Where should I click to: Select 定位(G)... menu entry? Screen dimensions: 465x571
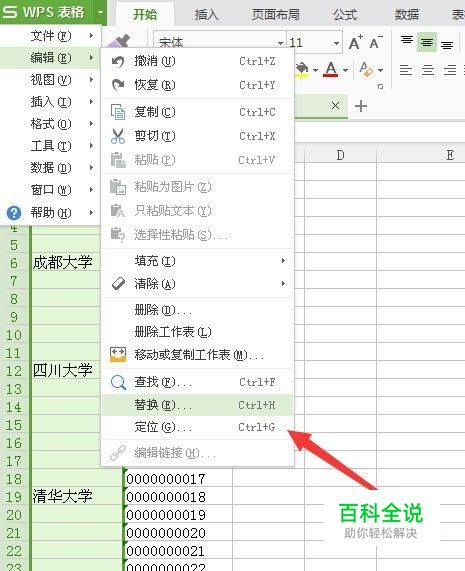pos(198,427)
